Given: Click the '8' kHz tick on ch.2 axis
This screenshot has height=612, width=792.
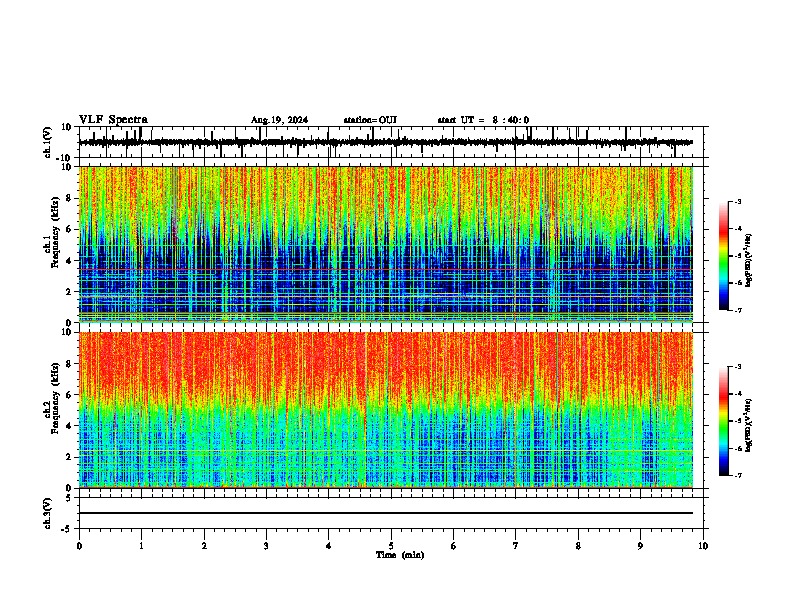Looking at the screenshot, I should (70, 364).
